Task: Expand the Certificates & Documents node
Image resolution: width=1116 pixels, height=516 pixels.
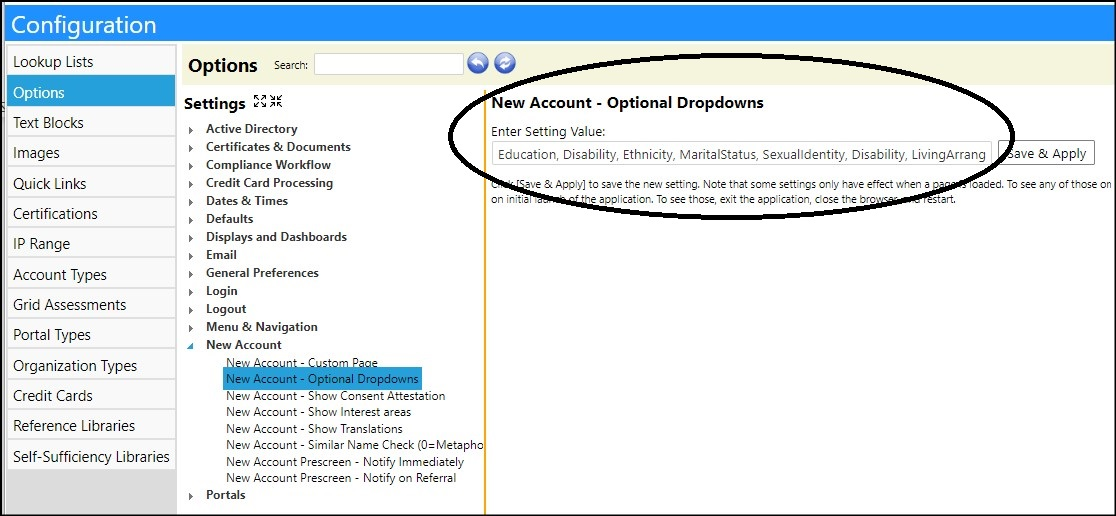Action: [191, 148]
